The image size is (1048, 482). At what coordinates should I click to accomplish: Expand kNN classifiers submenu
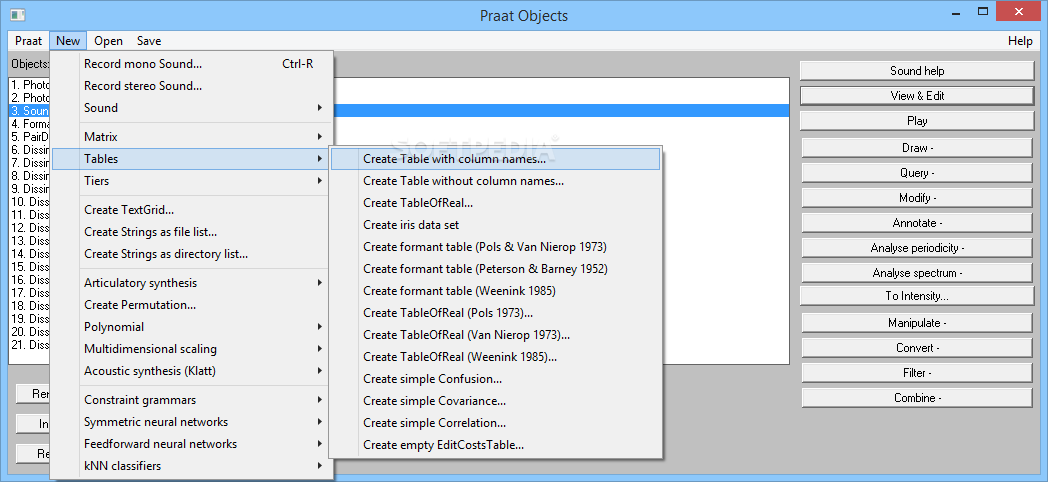pos(192,466)
